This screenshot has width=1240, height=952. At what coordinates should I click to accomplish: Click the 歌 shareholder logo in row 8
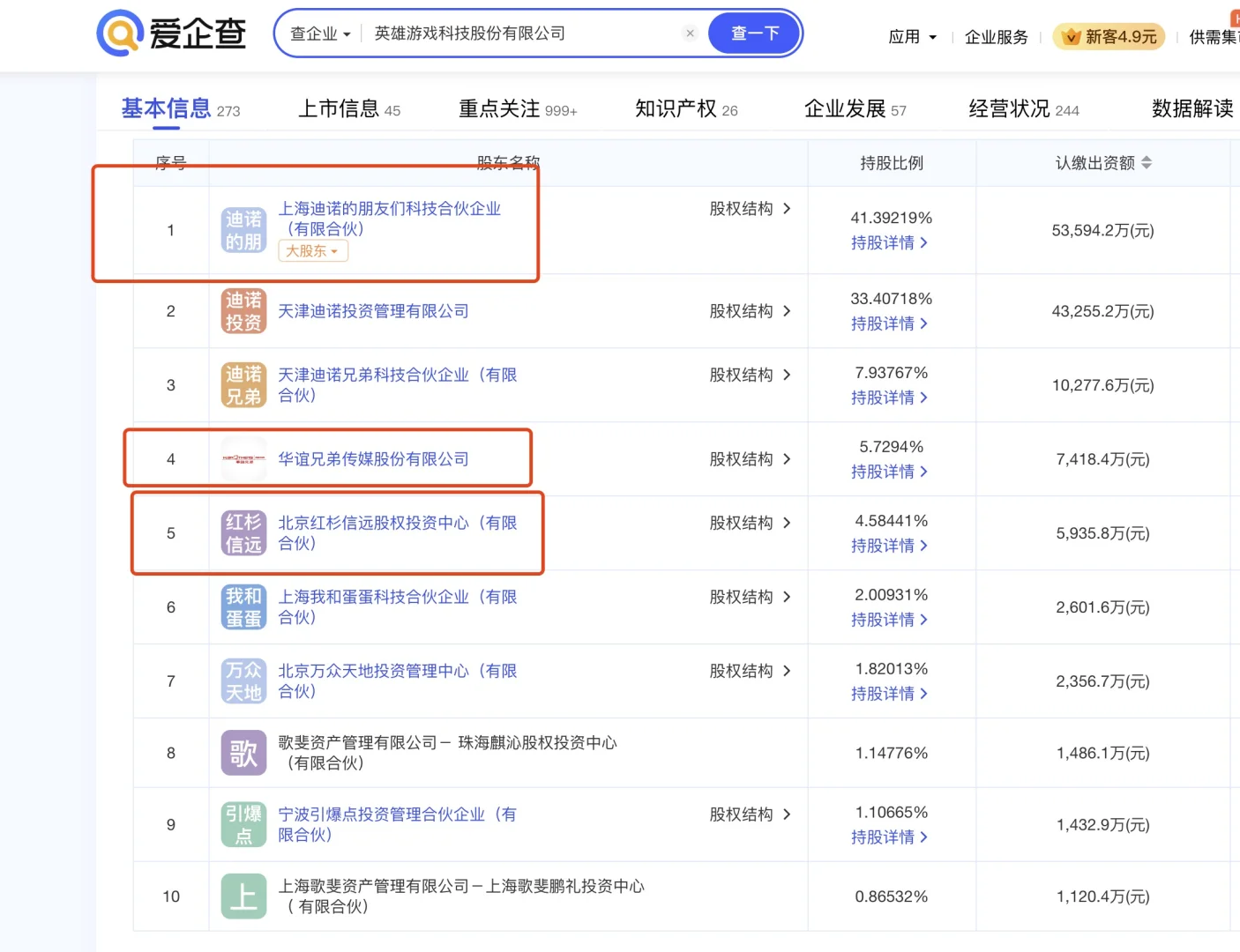[243, 753]
